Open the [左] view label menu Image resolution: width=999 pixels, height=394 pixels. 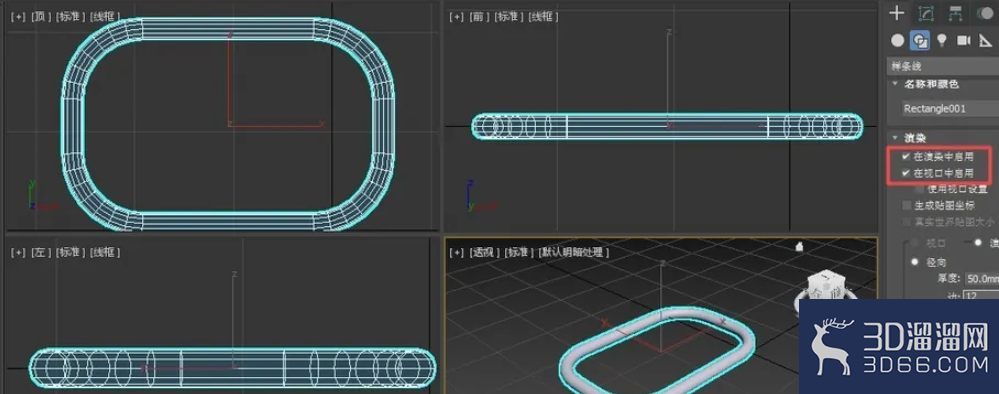pos(41,252)
